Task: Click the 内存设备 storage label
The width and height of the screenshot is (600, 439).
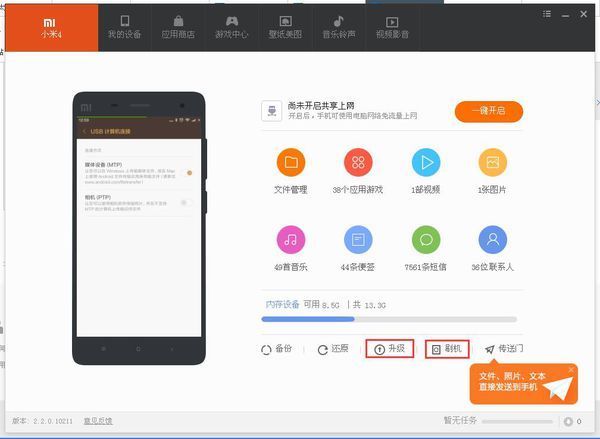Action: pos(282,305)
